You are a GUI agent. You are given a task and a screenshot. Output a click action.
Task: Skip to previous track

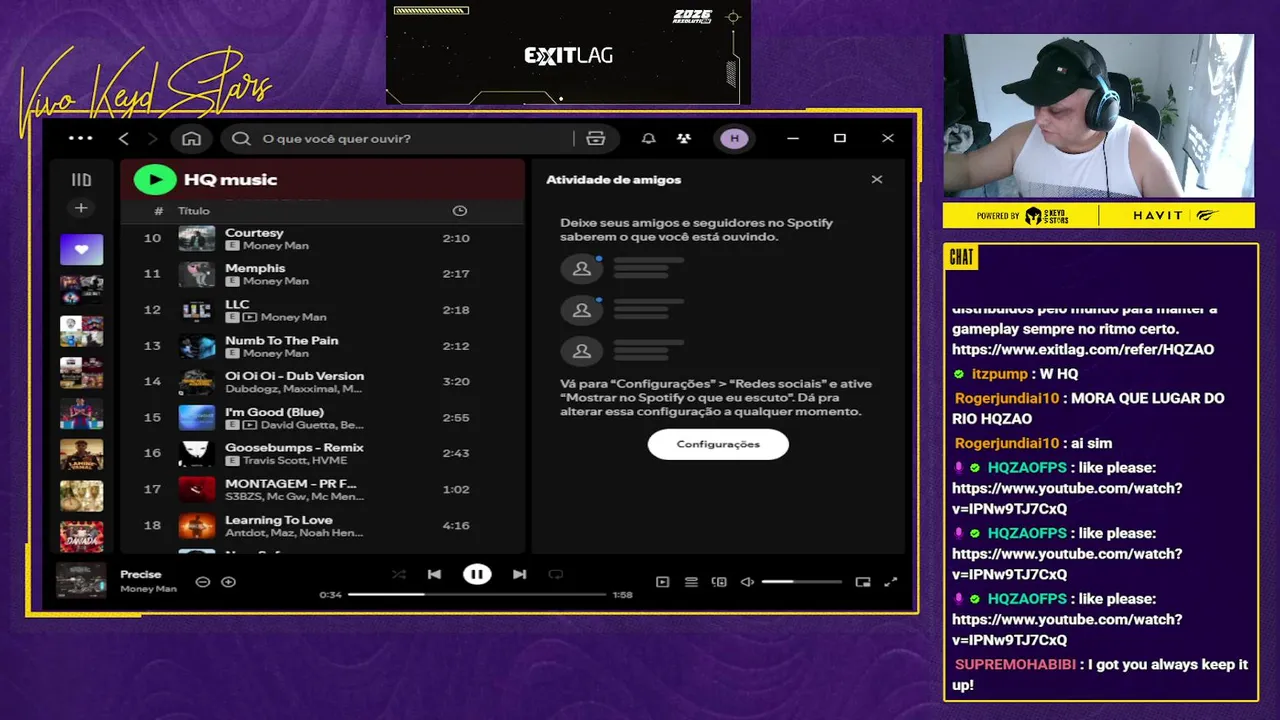(434, 575)
